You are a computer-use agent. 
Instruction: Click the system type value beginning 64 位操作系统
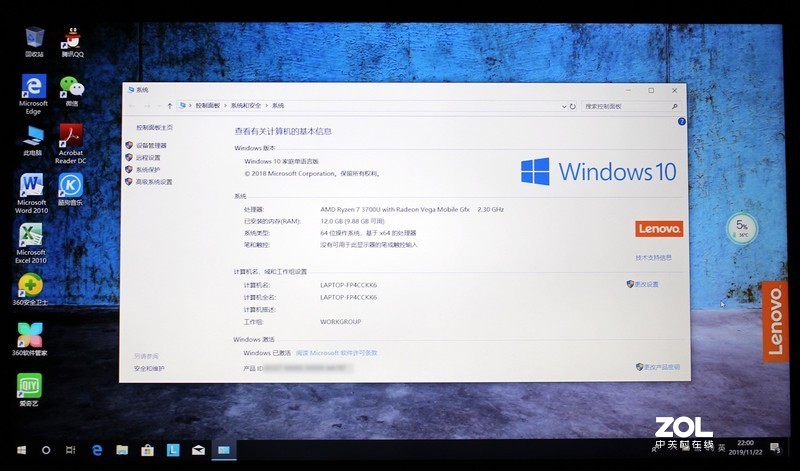368,233
